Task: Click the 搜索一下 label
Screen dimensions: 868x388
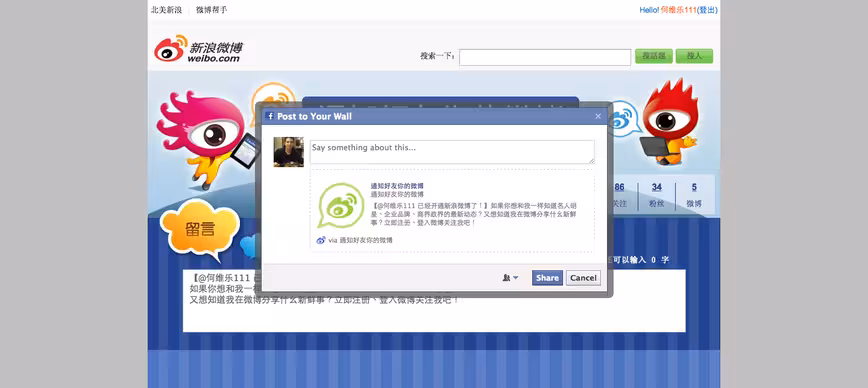Action: click(x=437, y=56)
